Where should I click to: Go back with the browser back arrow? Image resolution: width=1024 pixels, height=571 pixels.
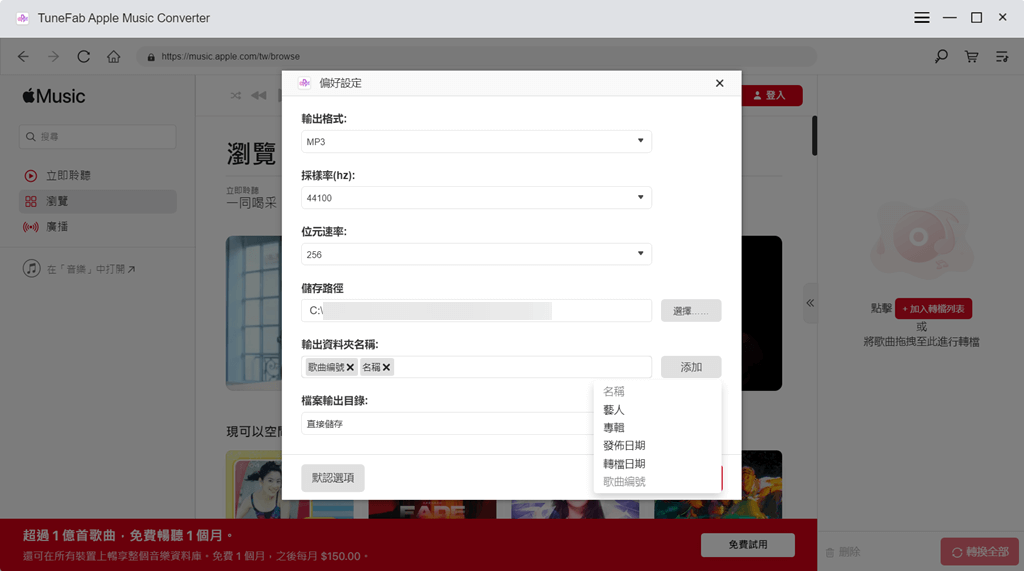click(x=24, y=57)
